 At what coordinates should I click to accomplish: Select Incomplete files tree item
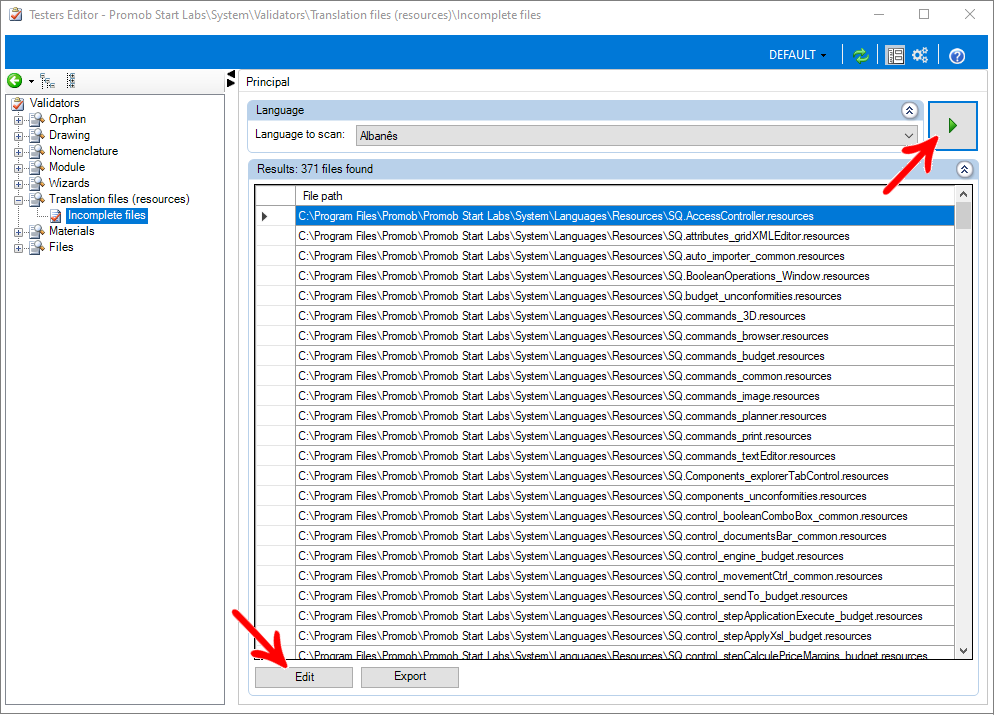coord(106,216)
